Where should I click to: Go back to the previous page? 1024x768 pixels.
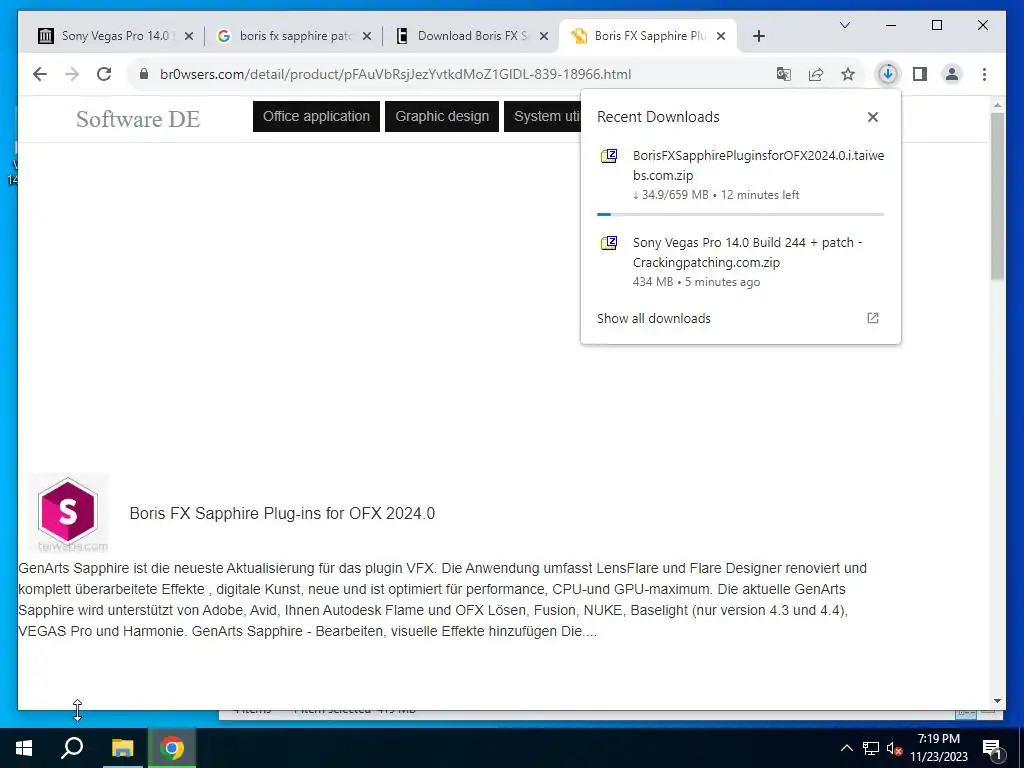pos(40,74)
